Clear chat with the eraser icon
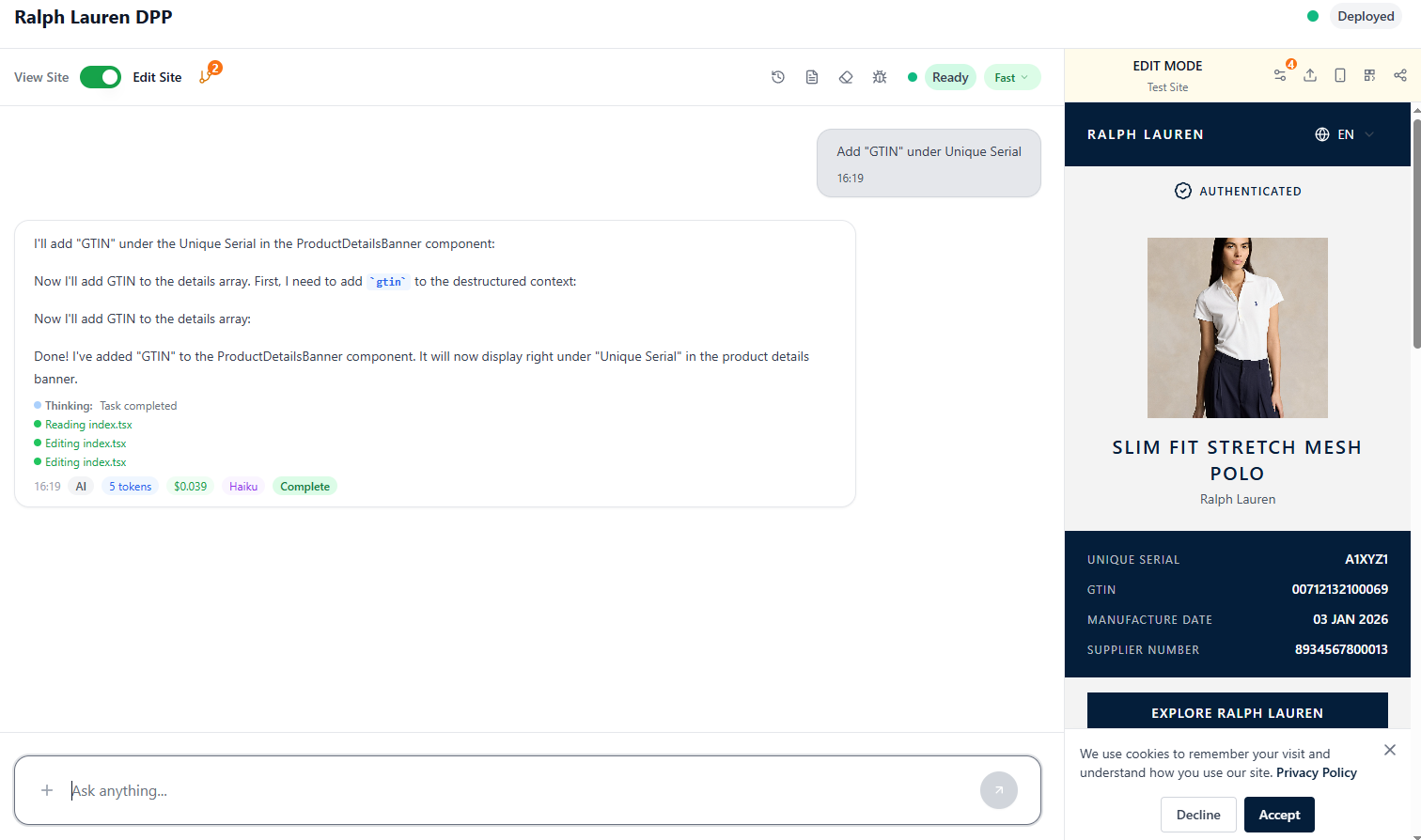The width and height of the screenshot is (1421, 840). click(x=846, y=77)
